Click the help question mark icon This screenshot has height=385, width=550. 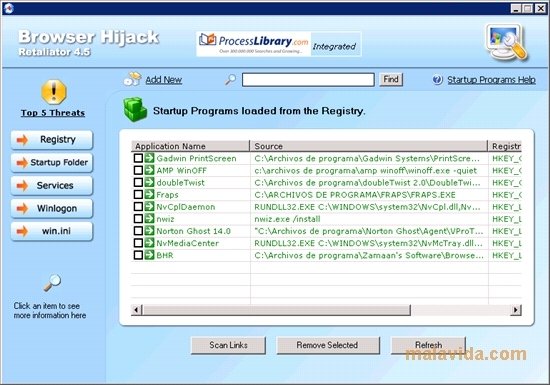[437, 80]
